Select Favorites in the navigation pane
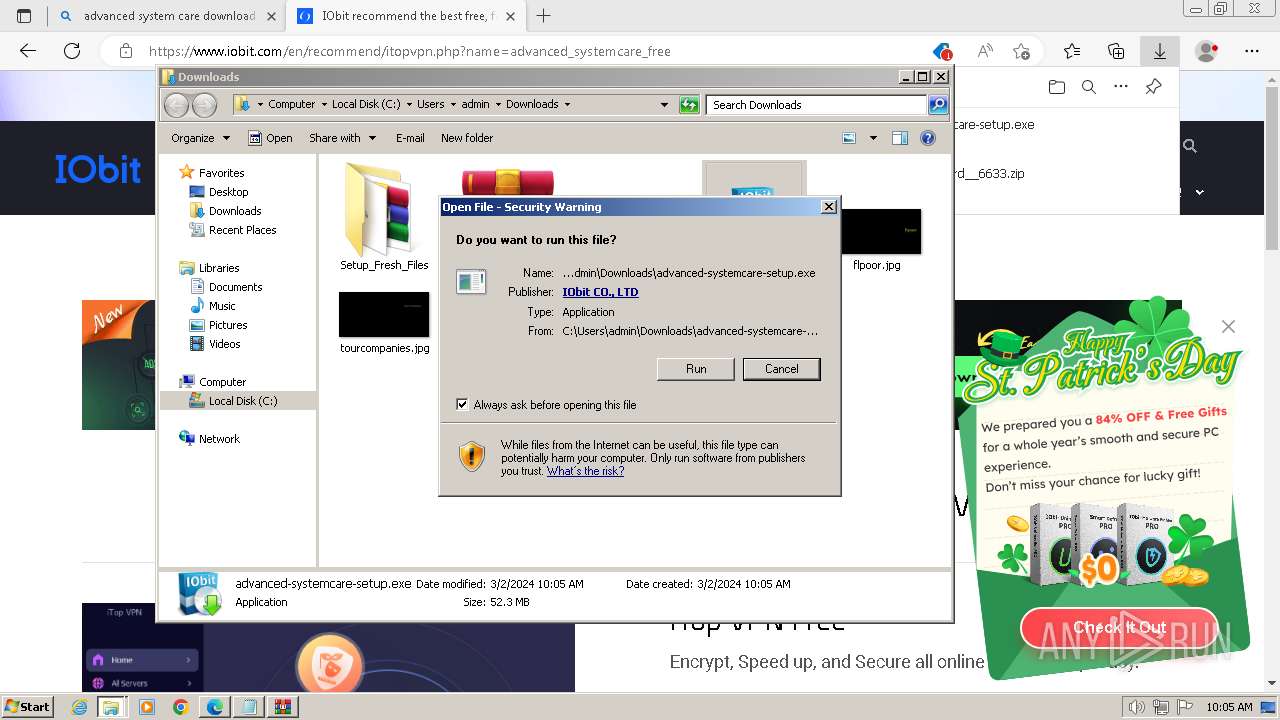1280x720 pixels. 221,173
